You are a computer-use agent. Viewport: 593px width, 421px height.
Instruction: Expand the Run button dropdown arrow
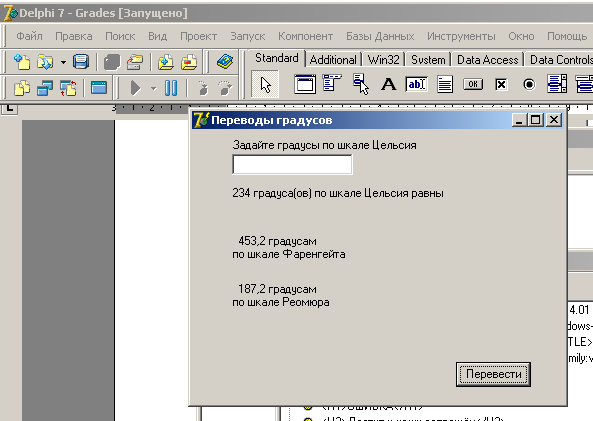(153, 89)
